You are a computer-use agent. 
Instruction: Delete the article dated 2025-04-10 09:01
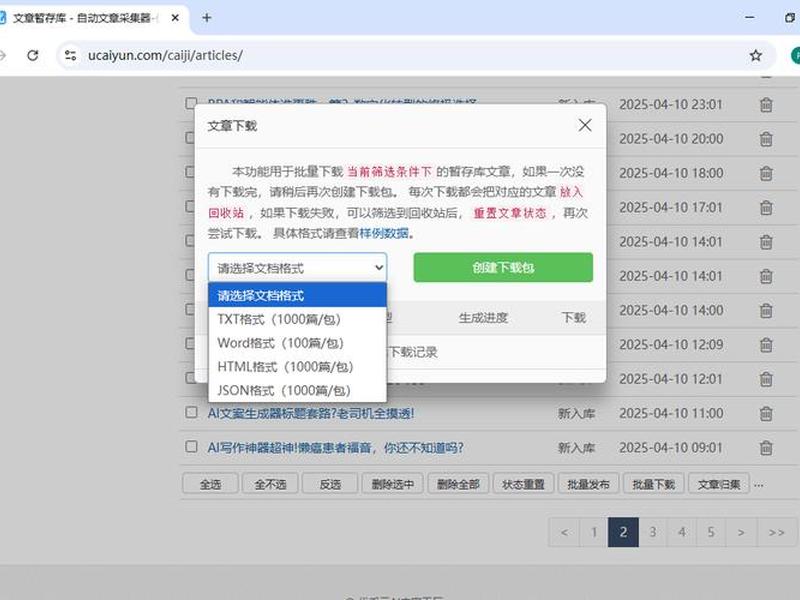766,448
